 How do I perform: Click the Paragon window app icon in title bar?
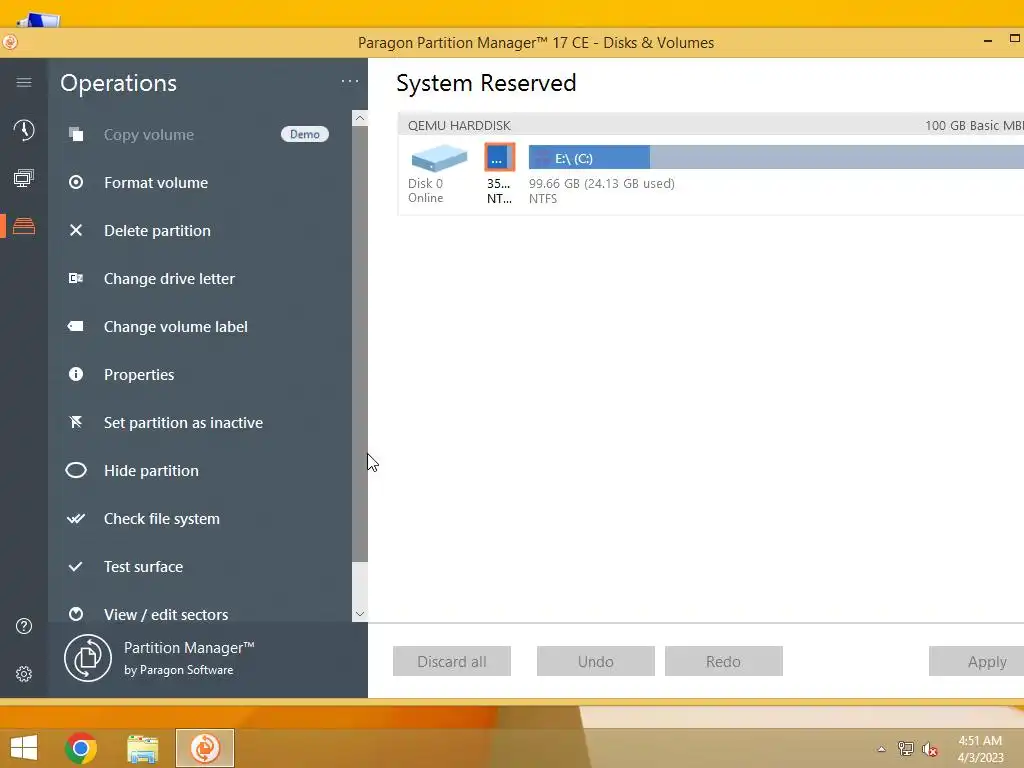10,42
